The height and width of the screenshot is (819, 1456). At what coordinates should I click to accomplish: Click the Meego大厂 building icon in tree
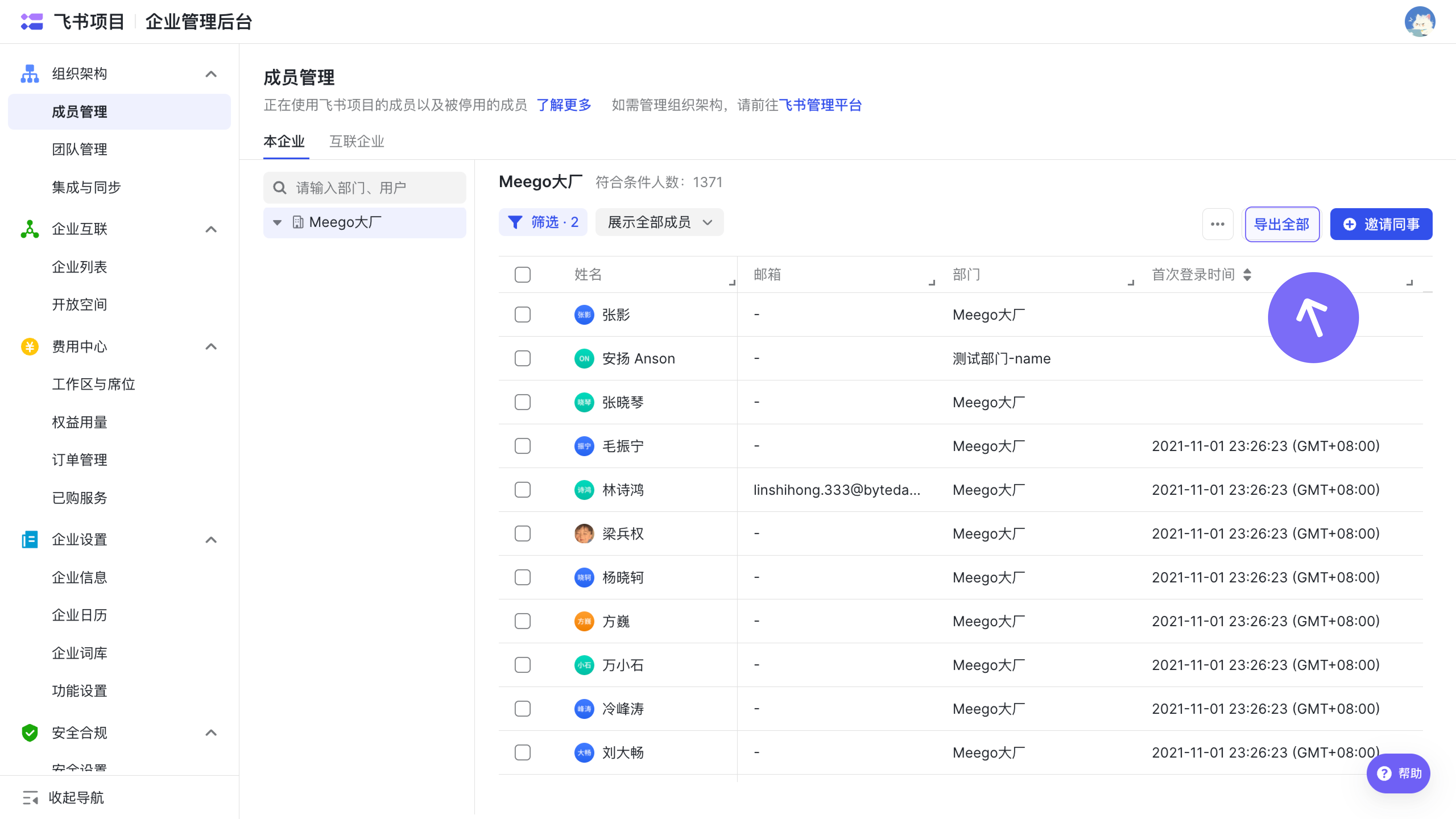coord(298,222)
